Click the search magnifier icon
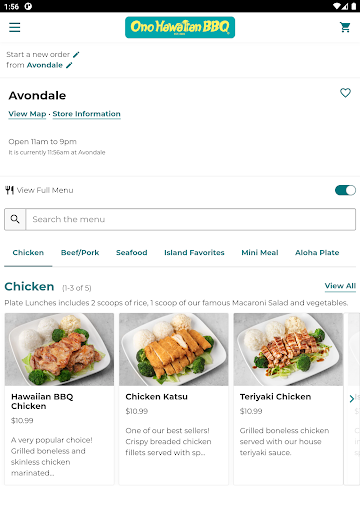This screenshot has width=360, height=512. click(x=15, y=219)
